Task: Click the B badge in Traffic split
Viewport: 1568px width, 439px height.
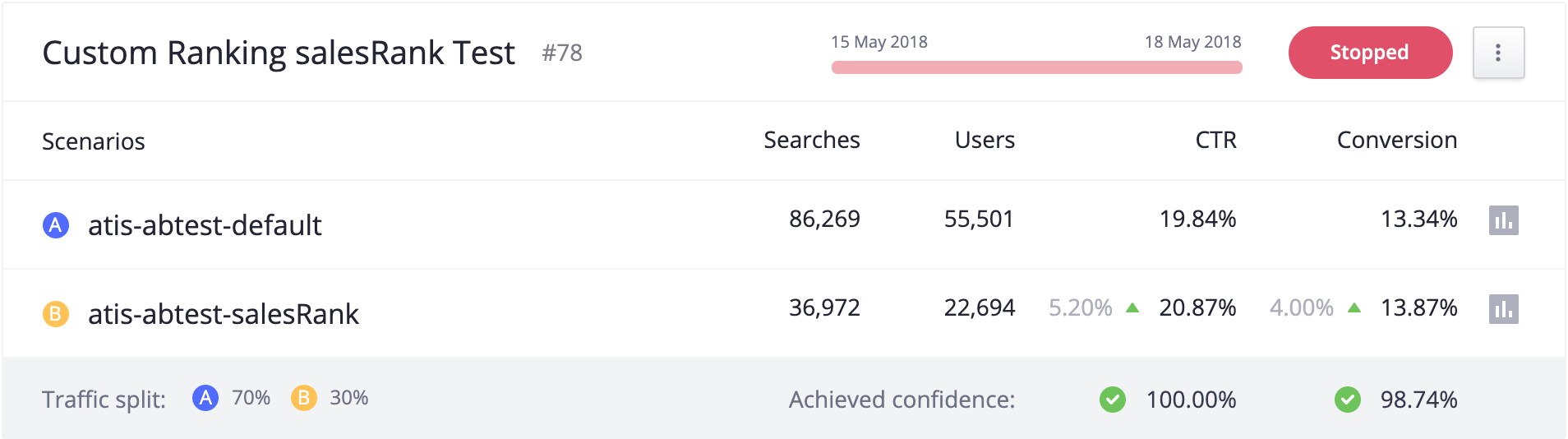Action: click(303, 398)
